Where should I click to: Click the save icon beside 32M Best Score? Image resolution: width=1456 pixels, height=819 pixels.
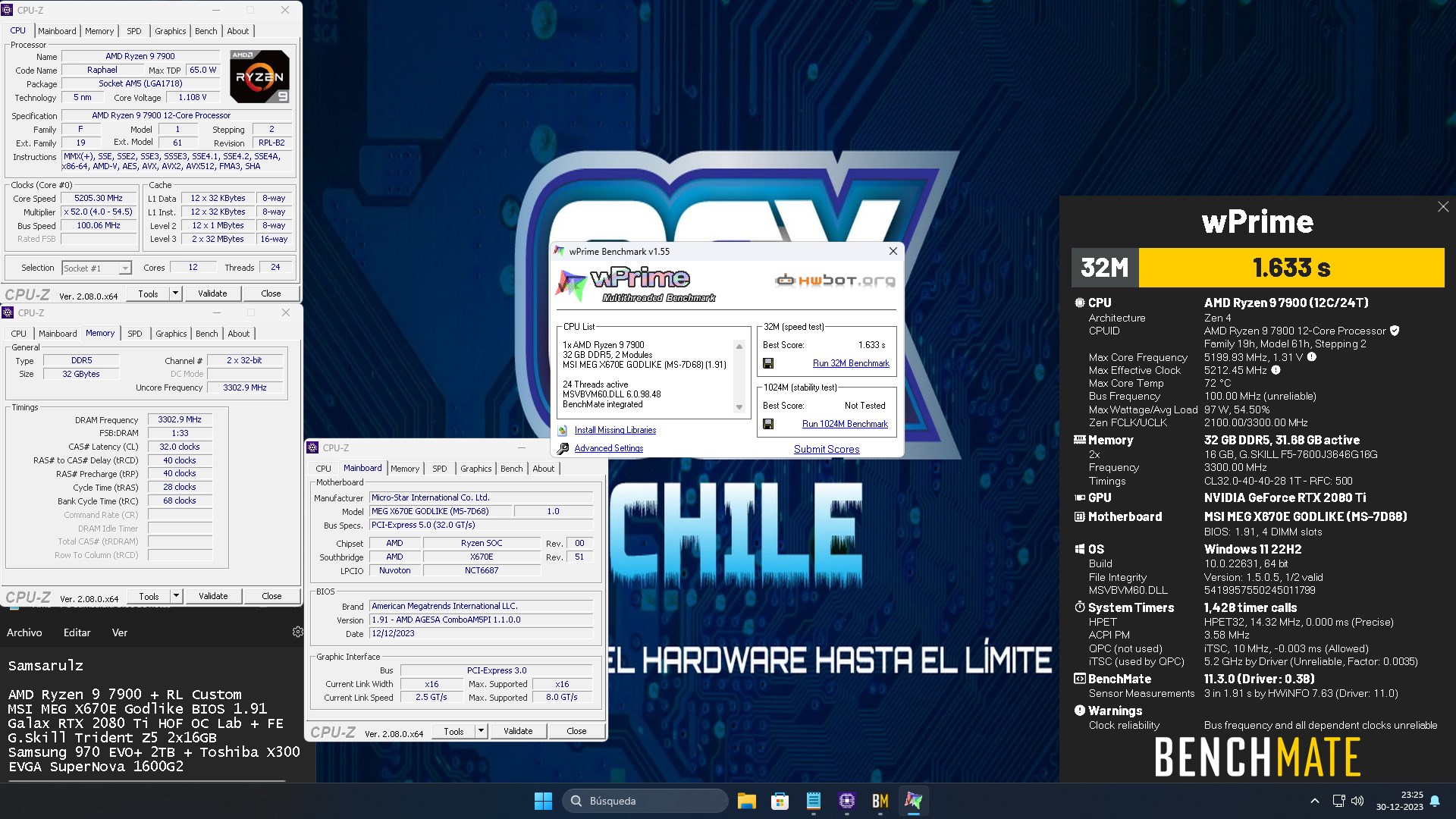(x=768, y=363)
